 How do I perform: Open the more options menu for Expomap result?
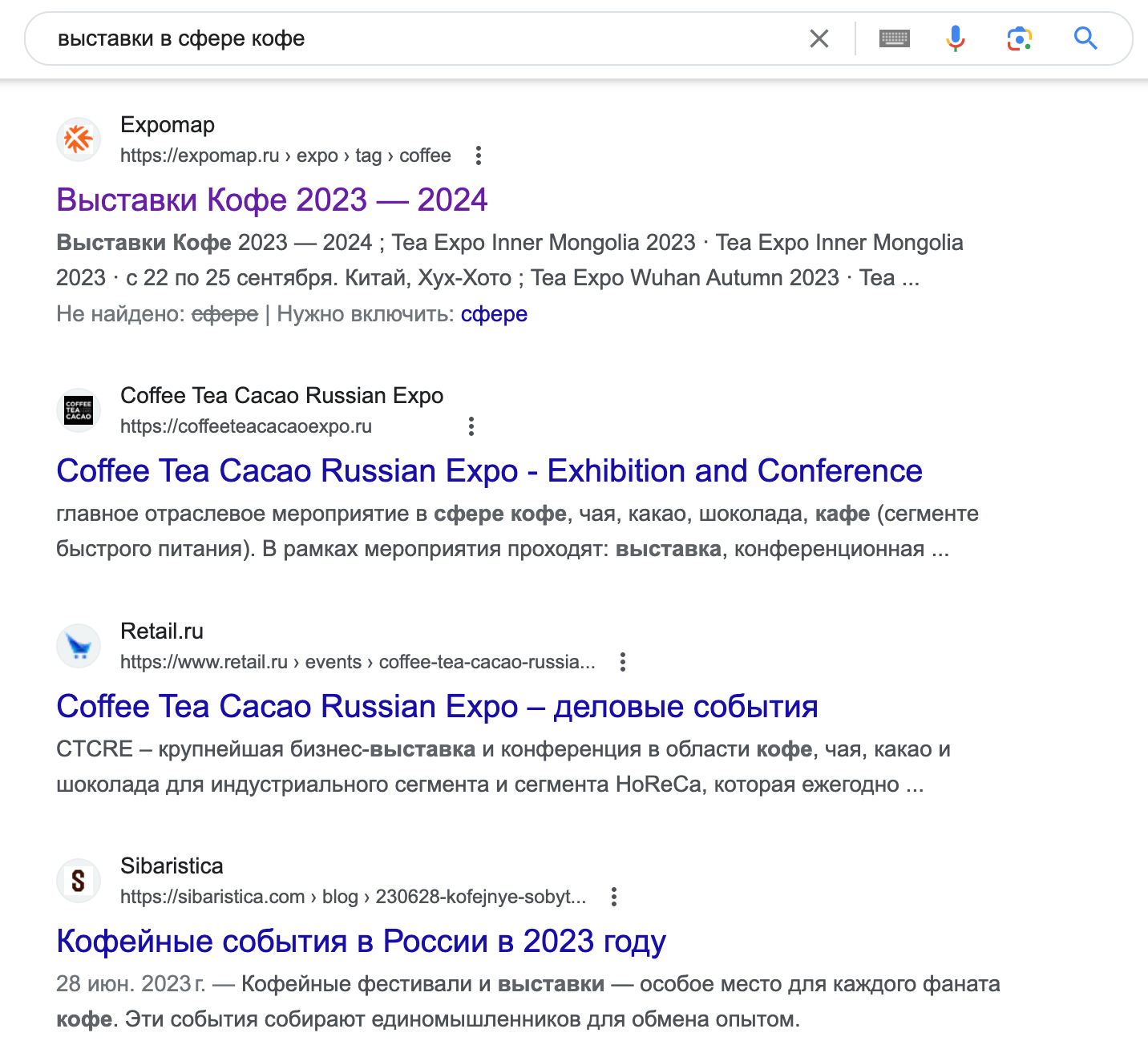click(479, 155)
